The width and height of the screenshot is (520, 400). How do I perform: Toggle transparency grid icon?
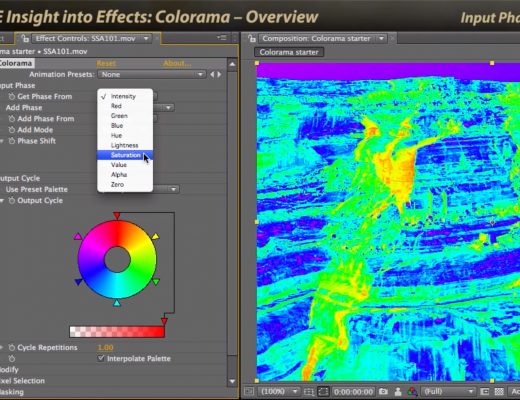coord(499,391)
